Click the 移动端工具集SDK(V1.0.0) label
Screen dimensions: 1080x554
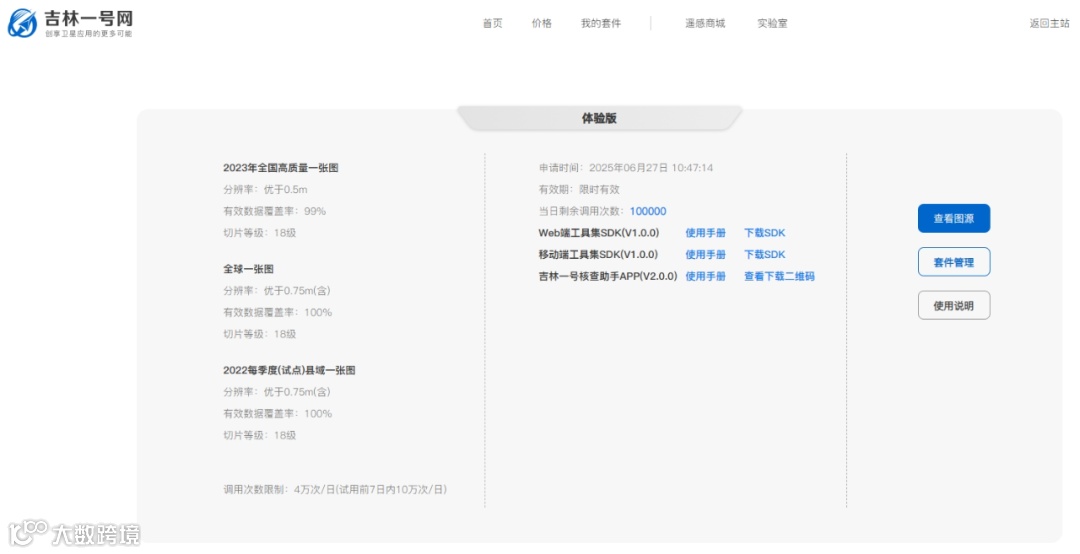598,254
